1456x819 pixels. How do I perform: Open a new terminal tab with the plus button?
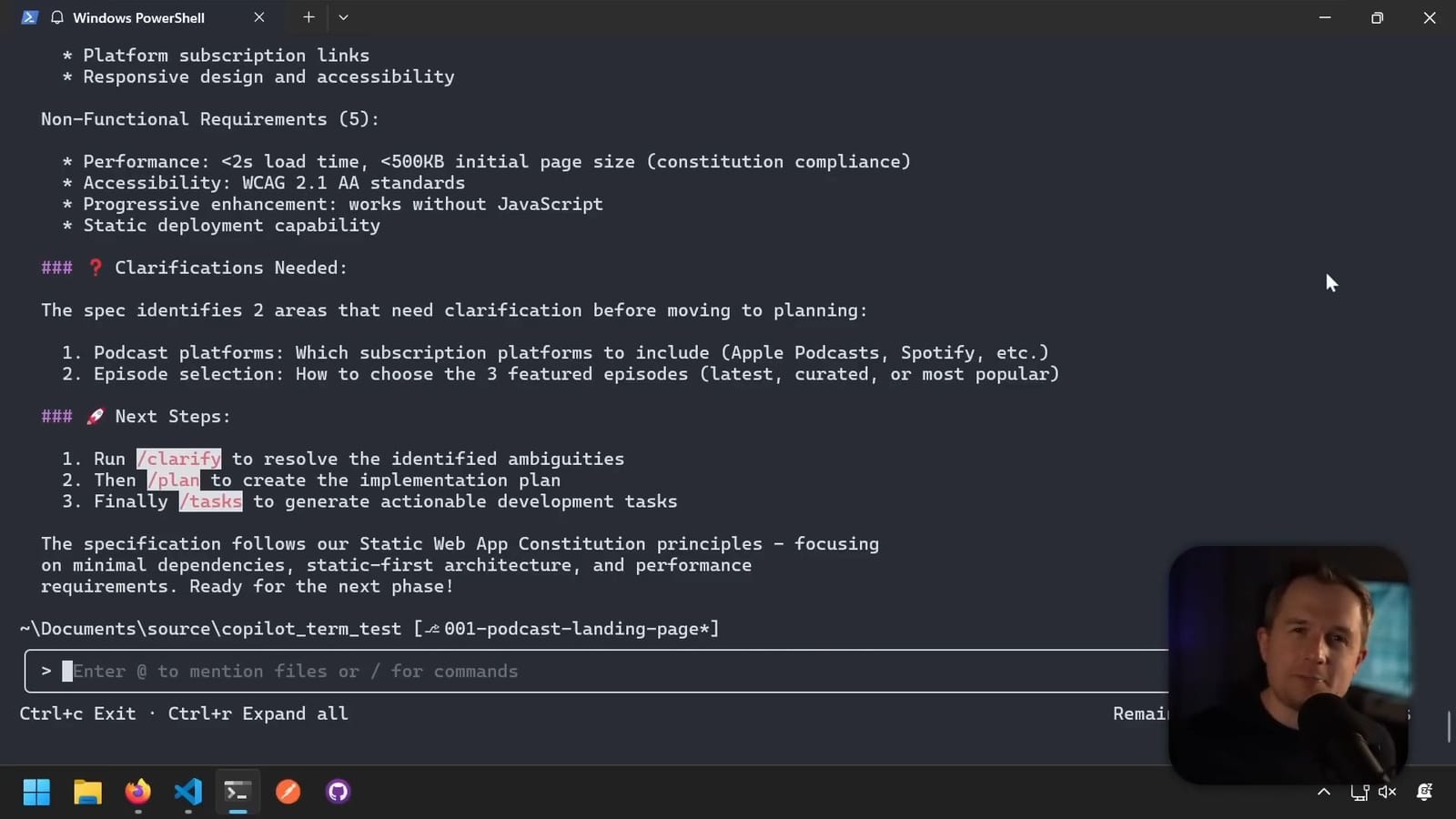tap(308, 16)
